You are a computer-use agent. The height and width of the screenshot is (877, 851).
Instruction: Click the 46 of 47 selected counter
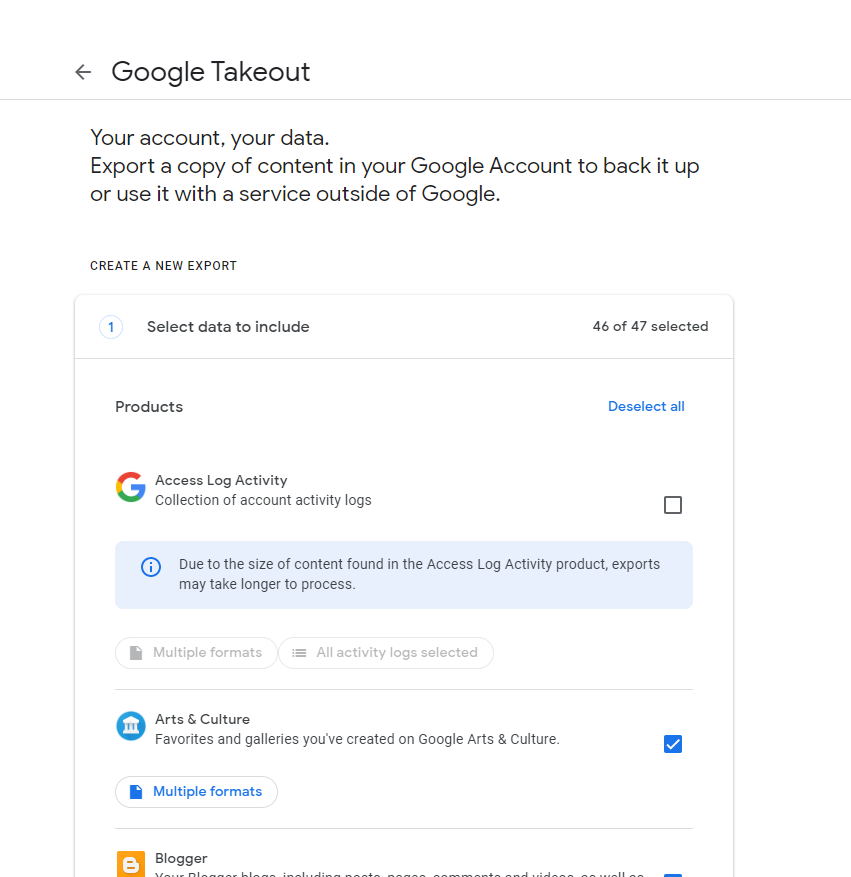click(x=650, y=327)
